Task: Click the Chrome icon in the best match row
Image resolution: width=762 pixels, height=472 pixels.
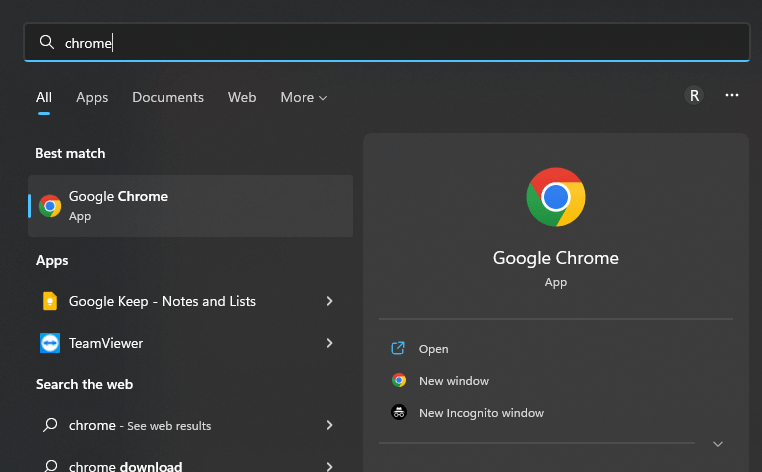Action: pos(50,206)
